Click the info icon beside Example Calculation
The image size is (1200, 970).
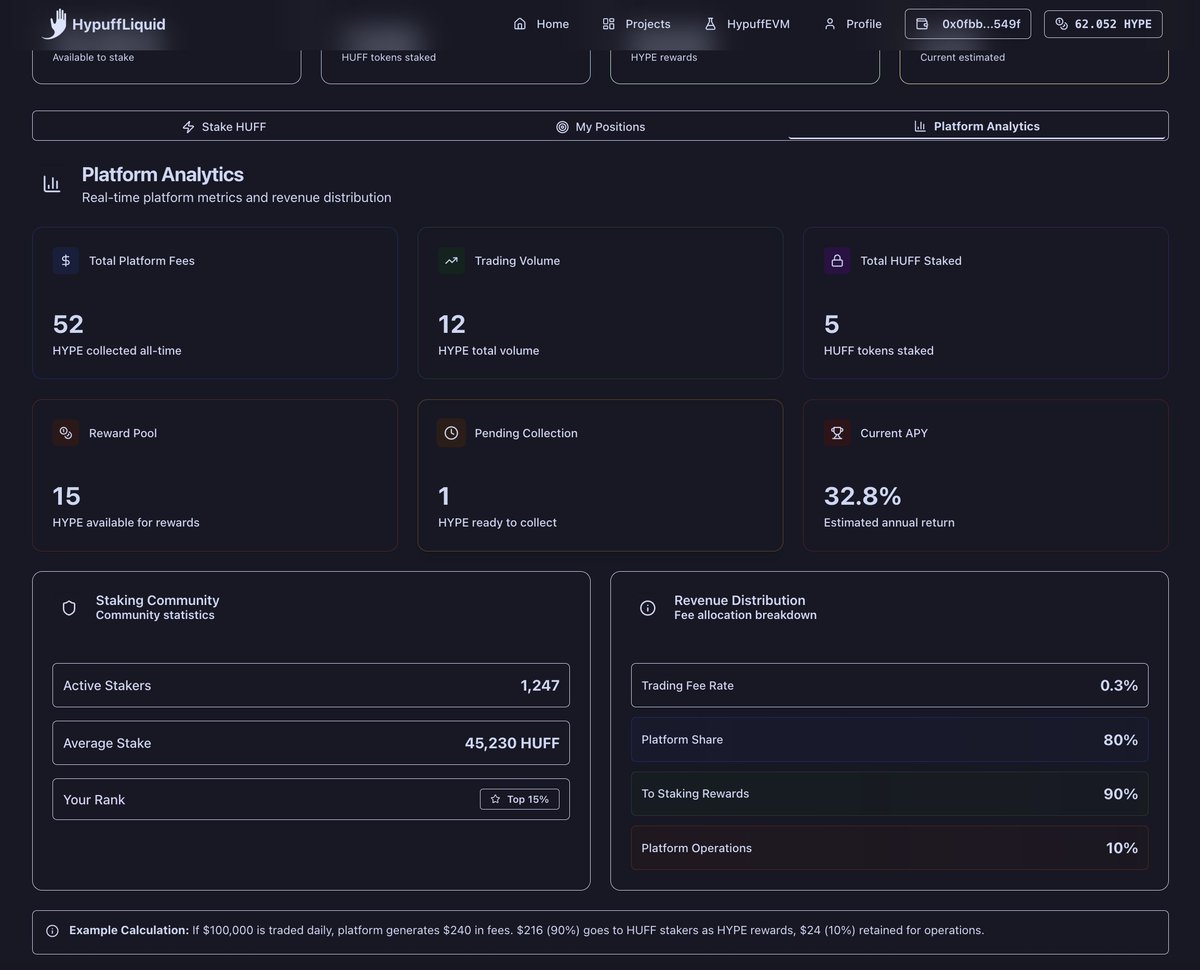tap(52, 931)
